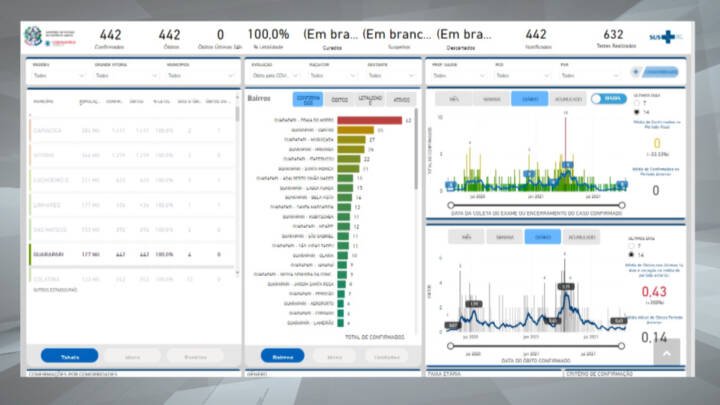
Task: Click the red 0,43 deaths average value
Action: click(x=654, y=291)
